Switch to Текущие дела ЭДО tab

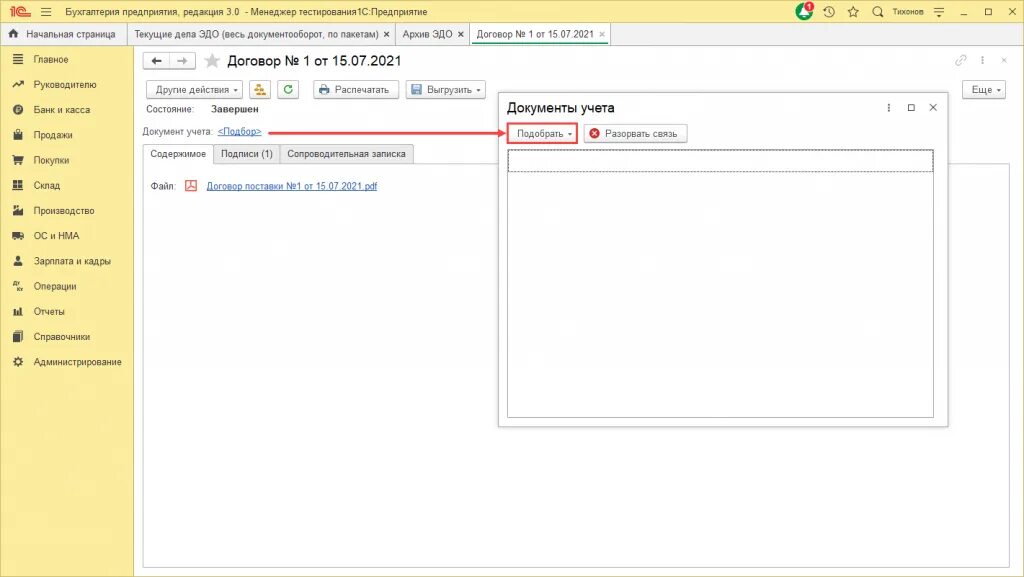coord(256,34)
